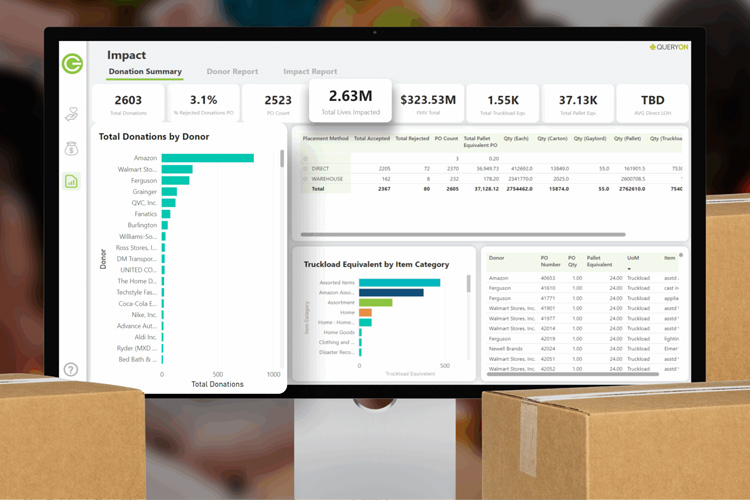Select the 37.13K Total Pallet card
The width and height of the screenshot is (750, 500).
click(578, 103)
